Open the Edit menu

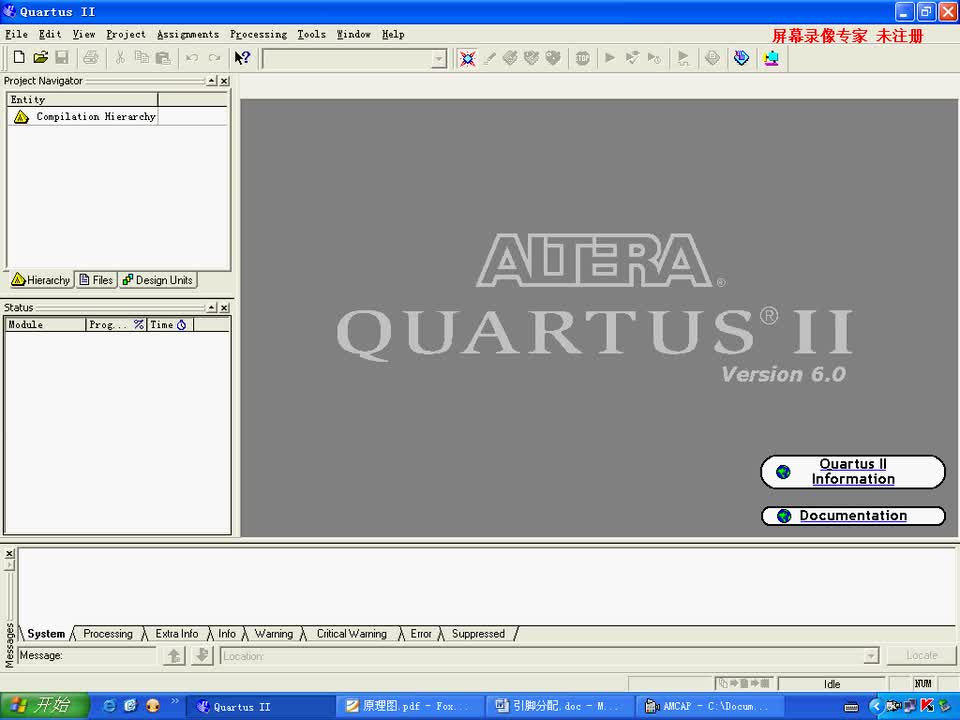pos(50,34)
